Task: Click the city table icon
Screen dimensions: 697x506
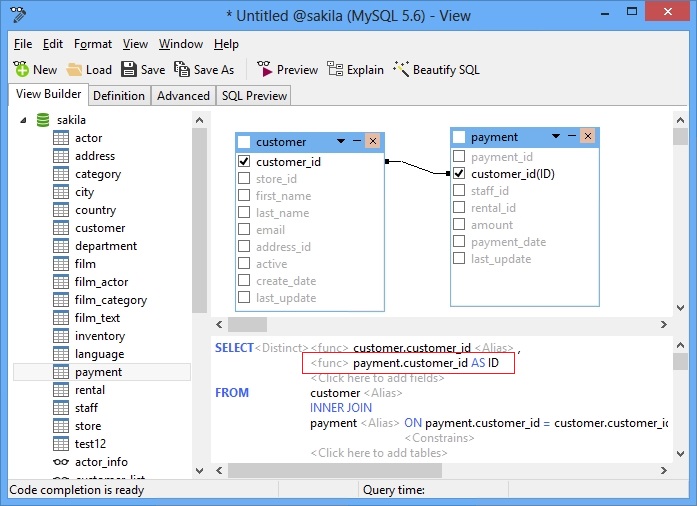Action: pos(61,192)
